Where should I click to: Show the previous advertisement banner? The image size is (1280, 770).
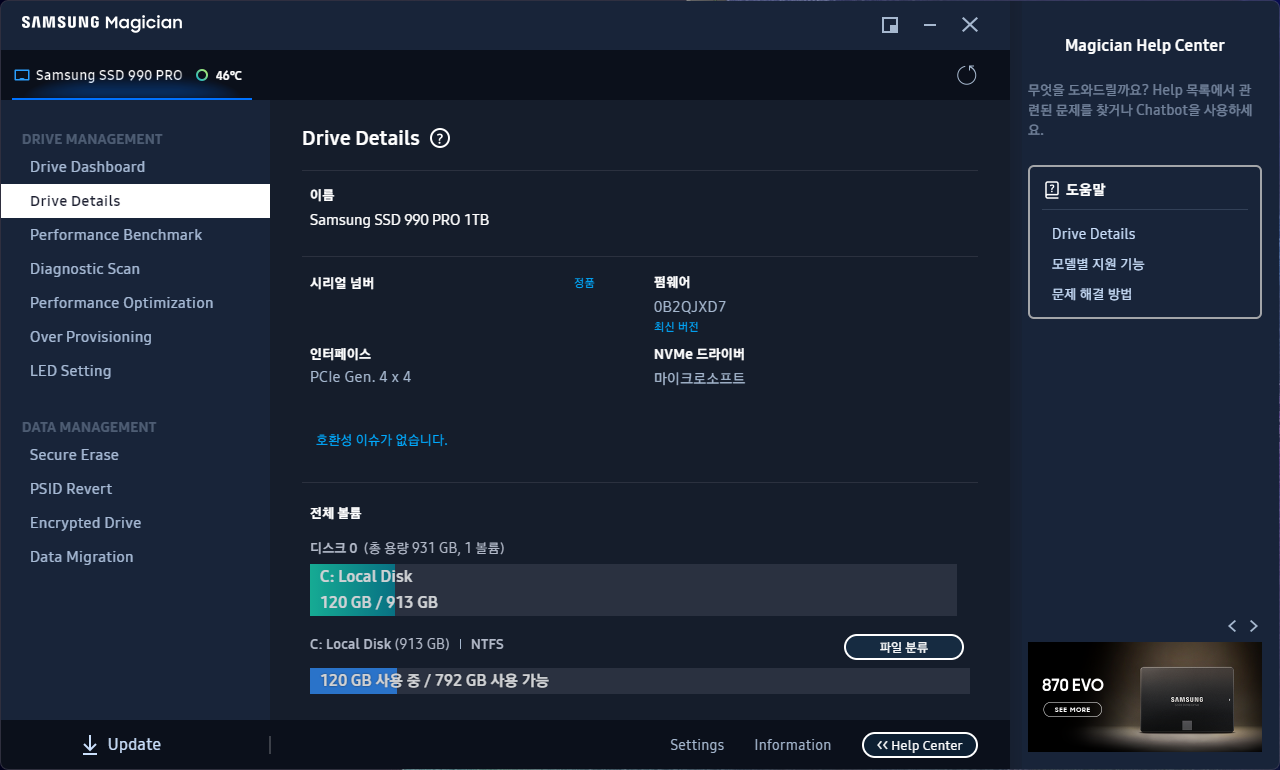(1232, 625)
